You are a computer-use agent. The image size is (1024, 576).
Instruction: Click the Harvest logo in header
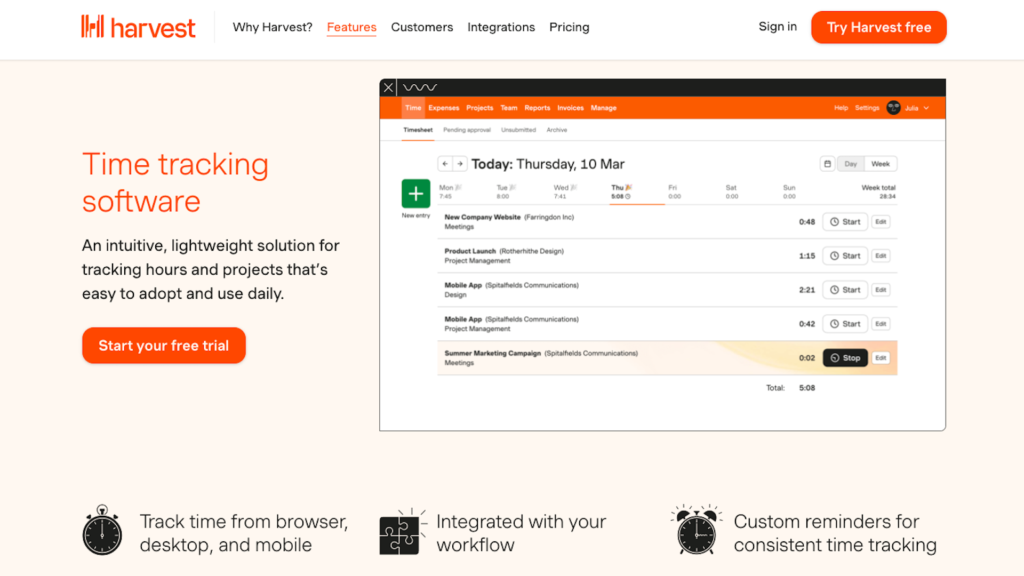coord(139,27)
